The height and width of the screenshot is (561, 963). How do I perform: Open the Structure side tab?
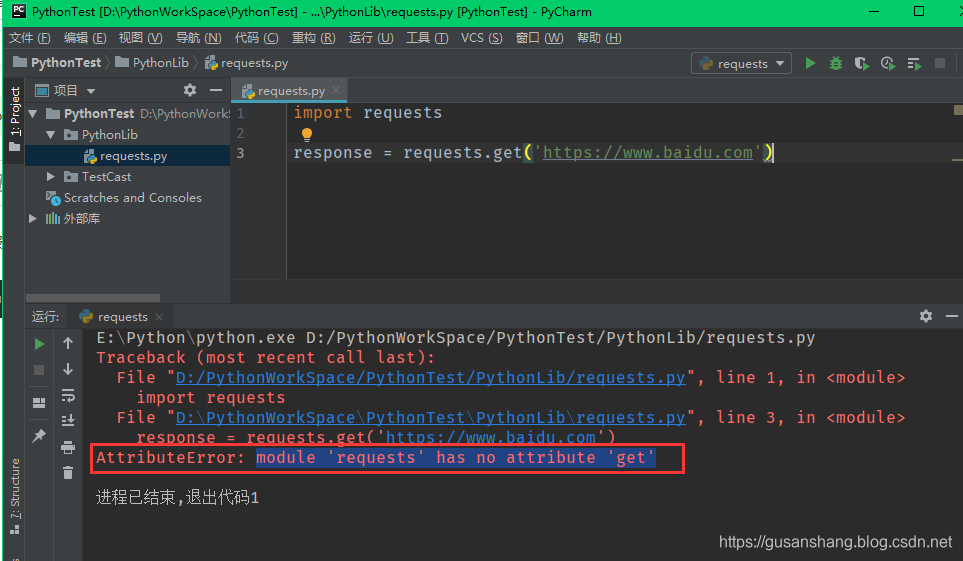[15, 496]
